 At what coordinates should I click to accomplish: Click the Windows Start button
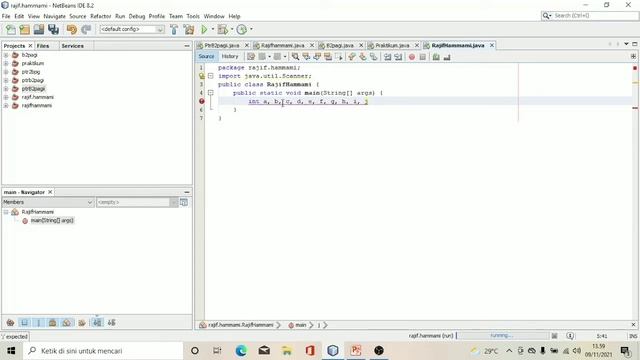click(x=11, y=351)
